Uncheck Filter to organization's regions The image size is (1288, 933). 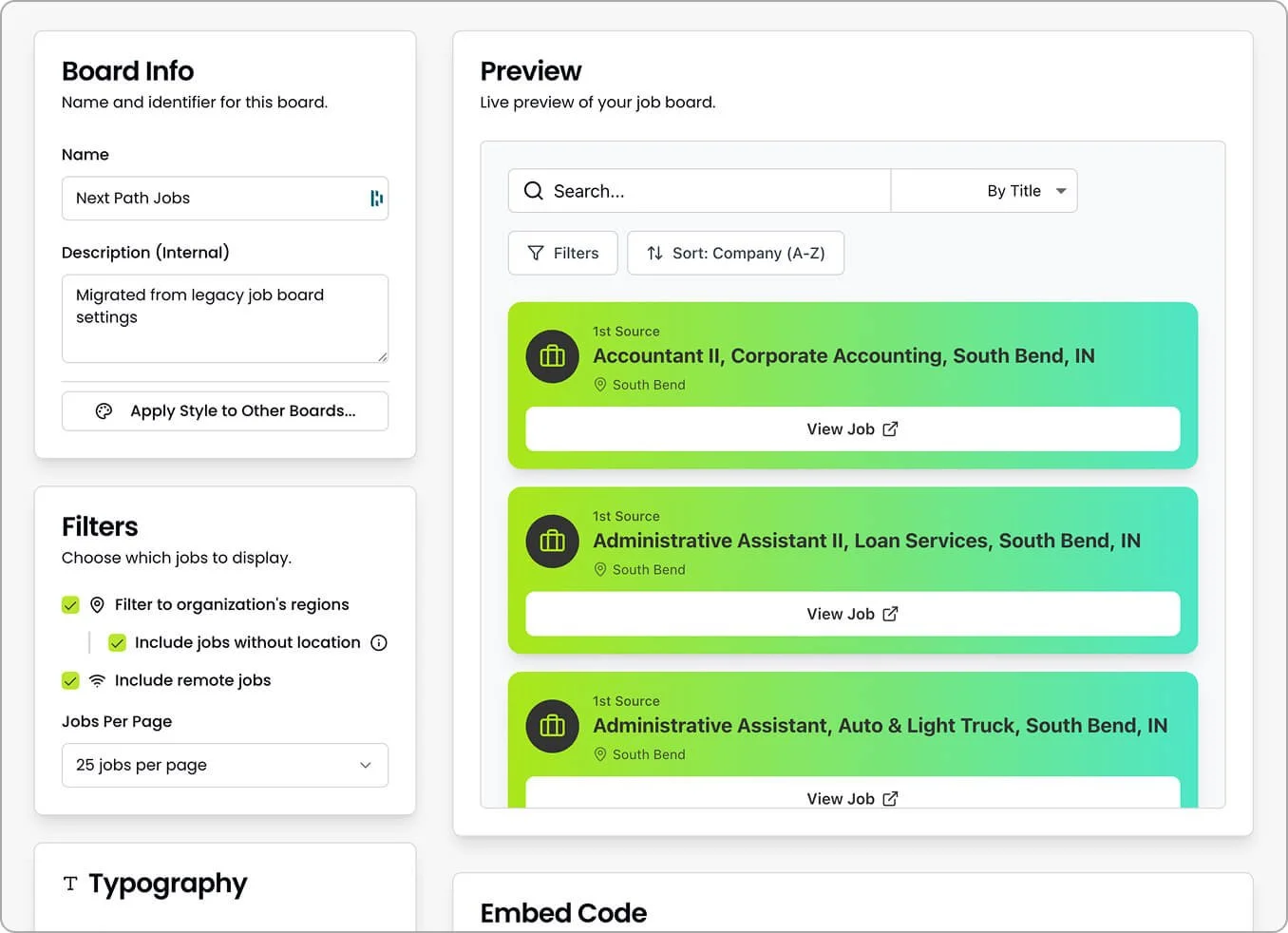pos(70,605)
